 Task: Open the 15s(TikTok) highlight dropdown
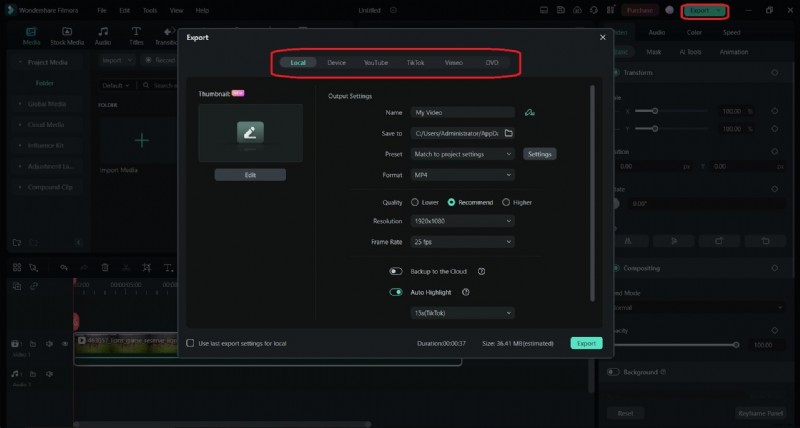(462, 313)
